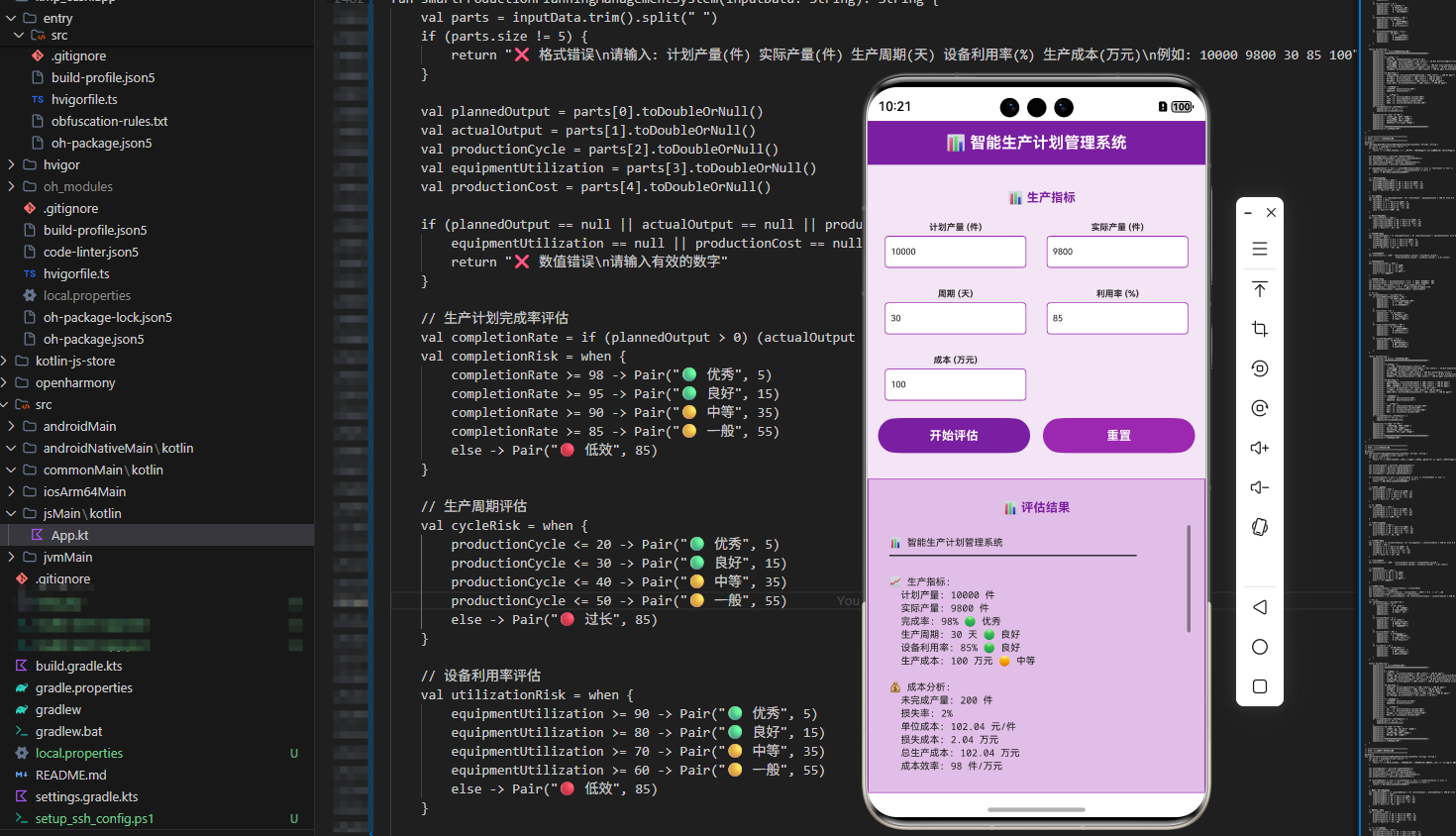Click the PowerShell icon of setup_ssh_config.ps1
Viewport: 1456px width, 836px height.
coord(22,818)
